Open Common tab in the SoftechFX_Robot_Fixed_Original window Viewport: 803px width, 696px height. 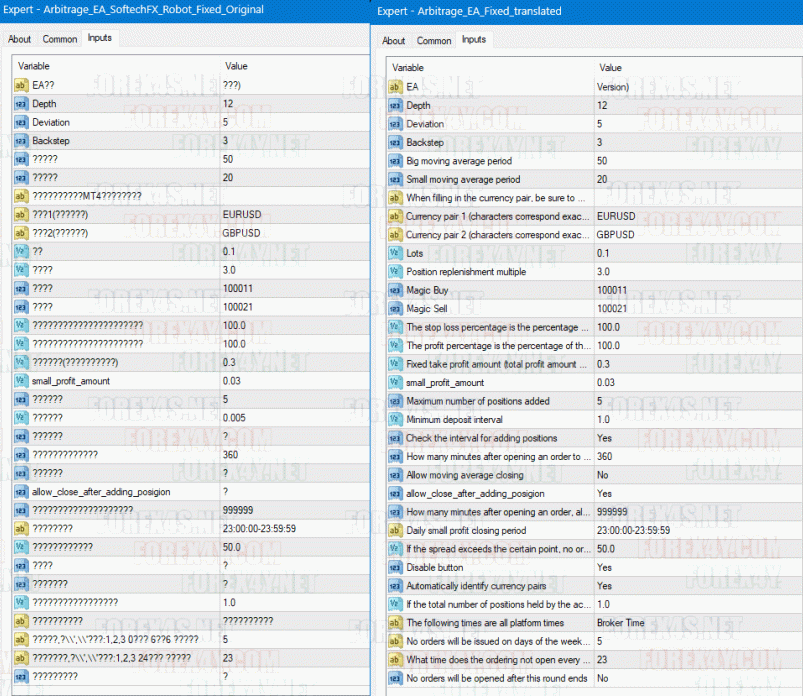pyautogui.click(x=59, y=39)
